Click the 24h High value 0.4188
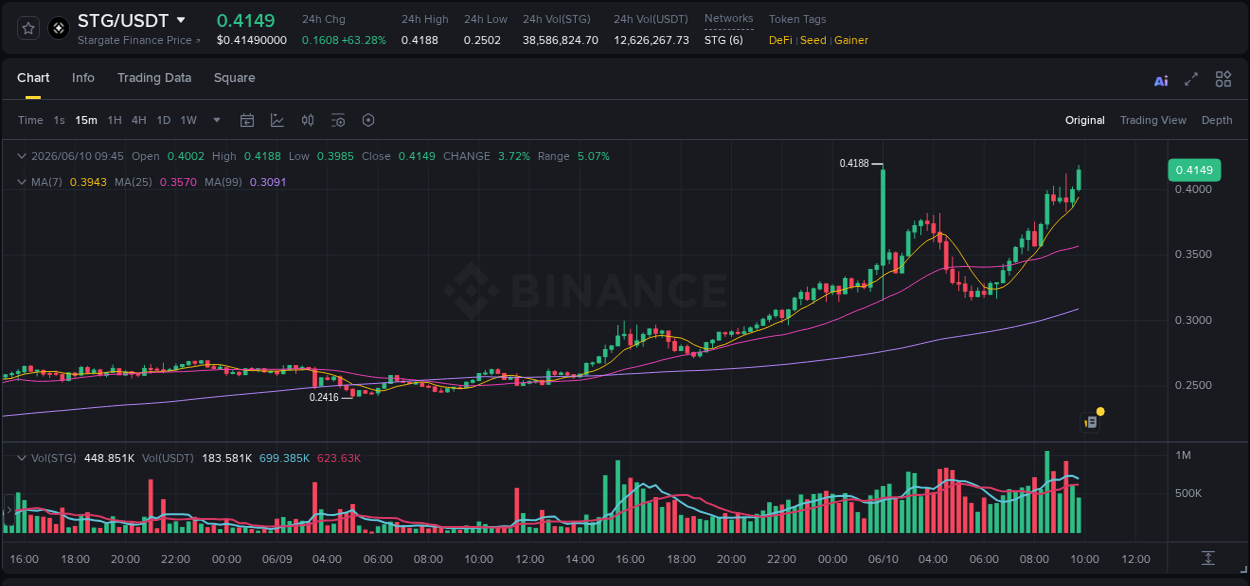The image size is (1250, 586). (419, 40)
